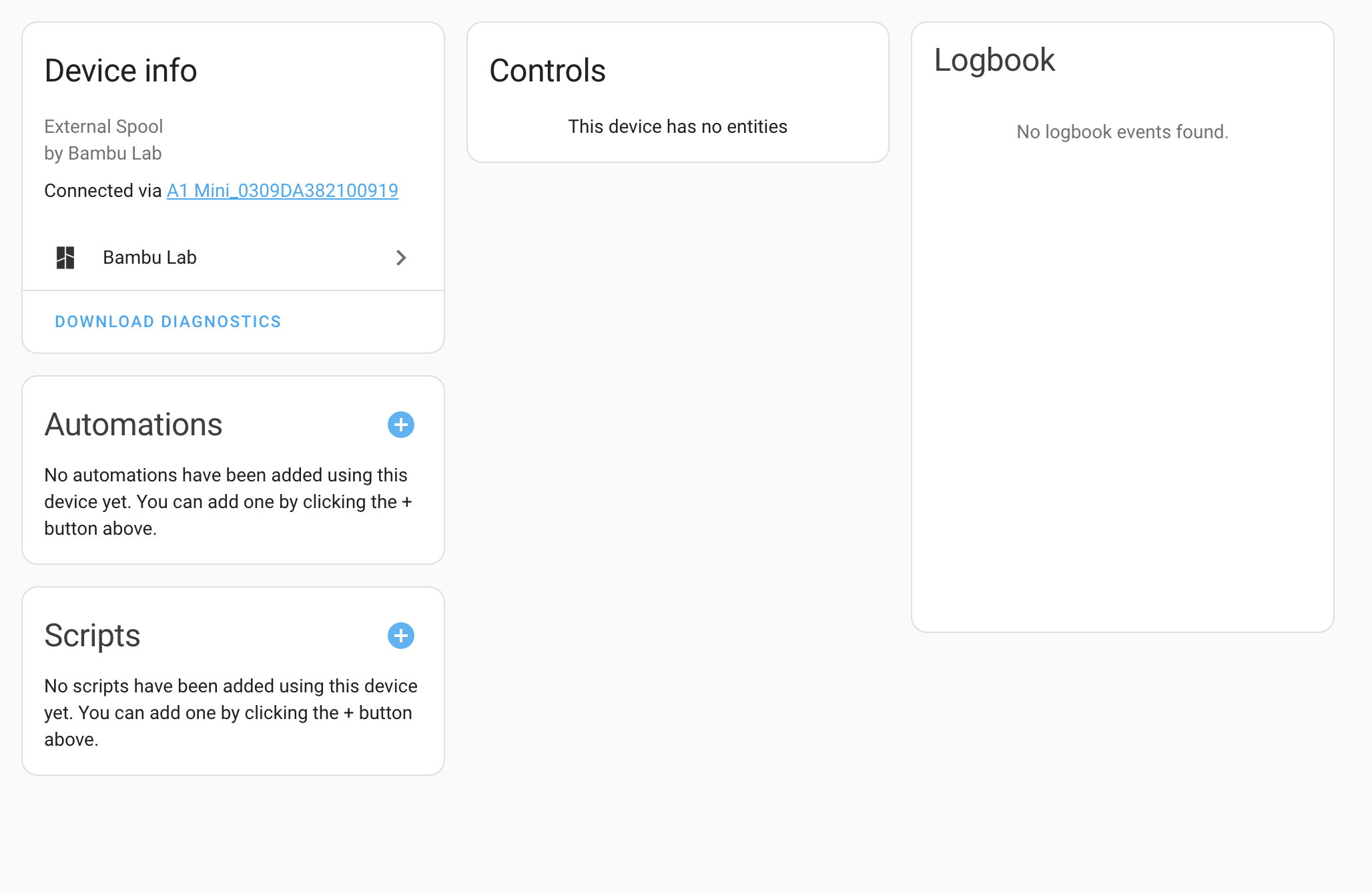The height and width of the screenshot is (892, 1372).
Task: Click DOWNLOAD DIAGNOSTICS
Action: tap(167, 321)
